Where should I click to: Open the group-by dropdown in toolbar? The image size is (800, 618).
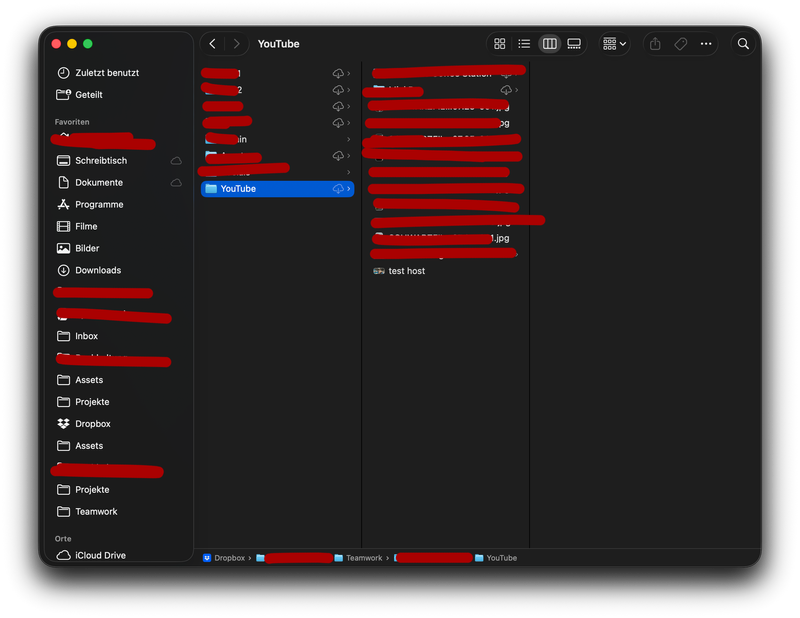(614, 44)
